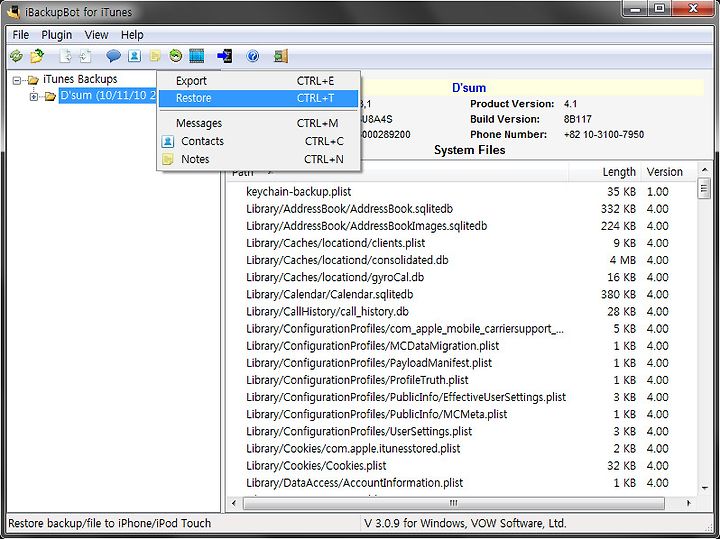
Task: Select Library/AddressBook/AddressBook.sqlitedb row
Action: pos(462,209)
